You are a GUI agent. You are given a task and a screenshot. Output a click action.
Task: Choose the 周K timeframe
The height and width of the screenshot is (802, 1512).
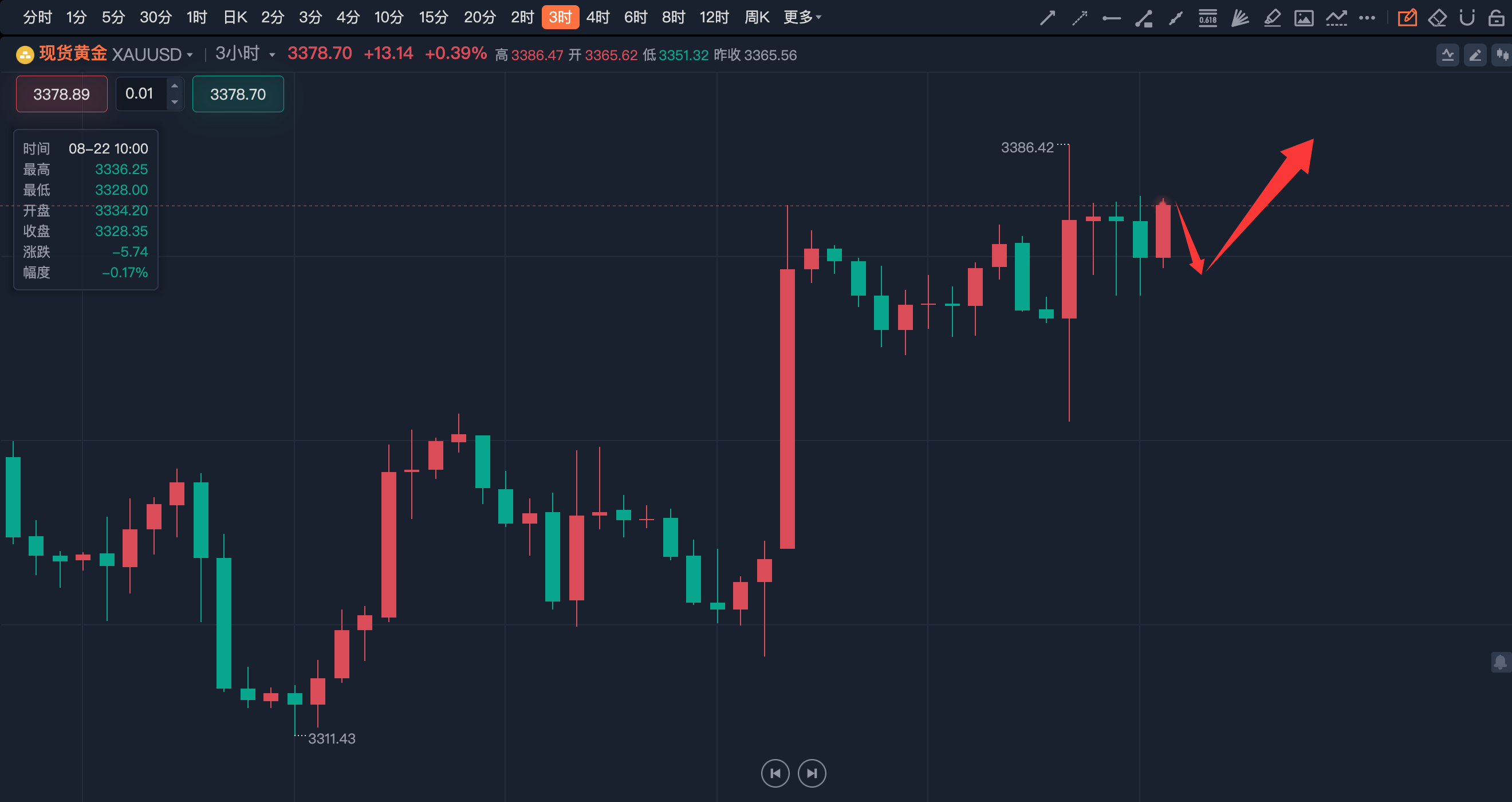point(757,18)
